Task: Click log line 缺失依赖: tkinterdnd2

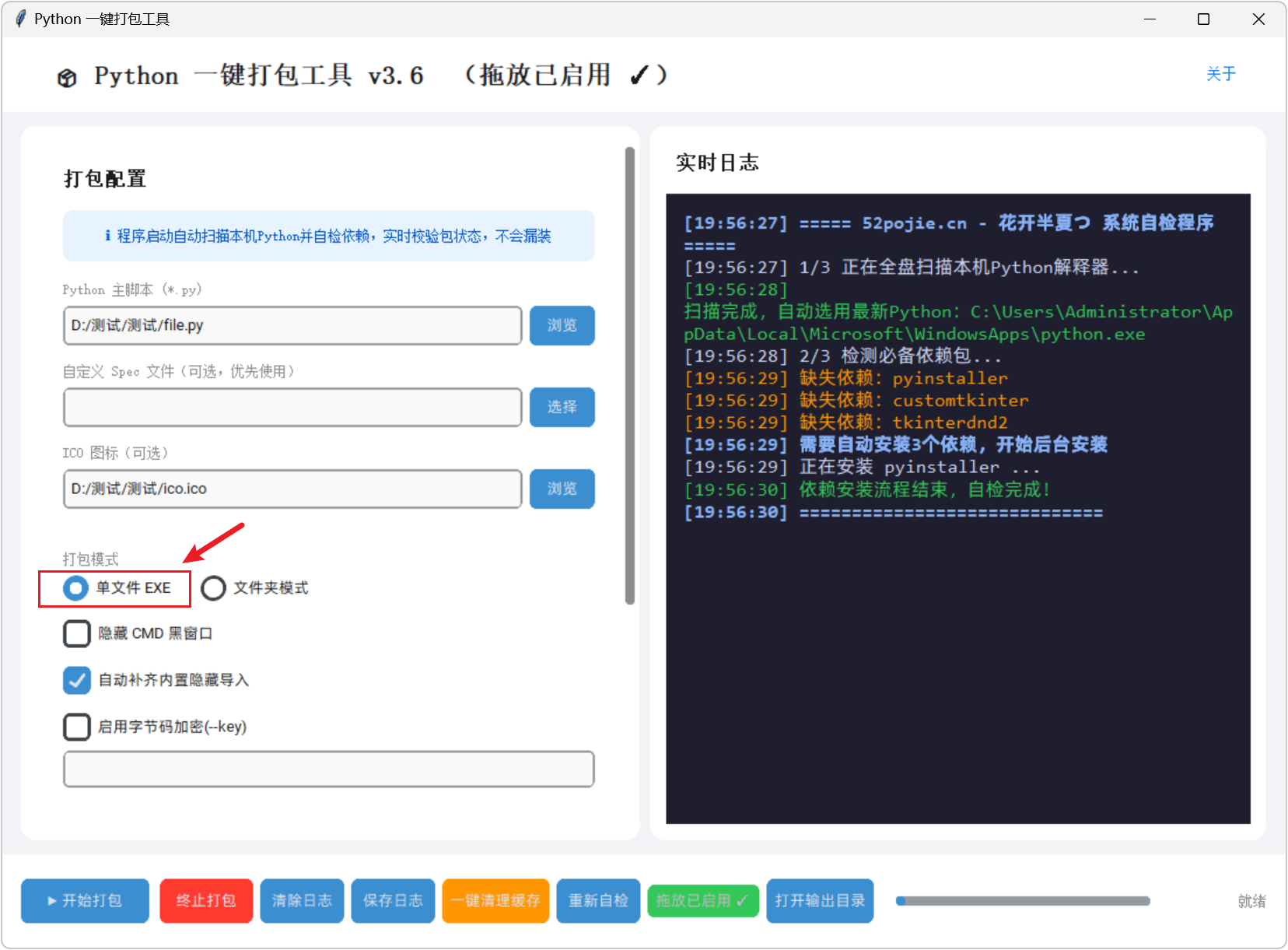Action: (x=845, y=422)
